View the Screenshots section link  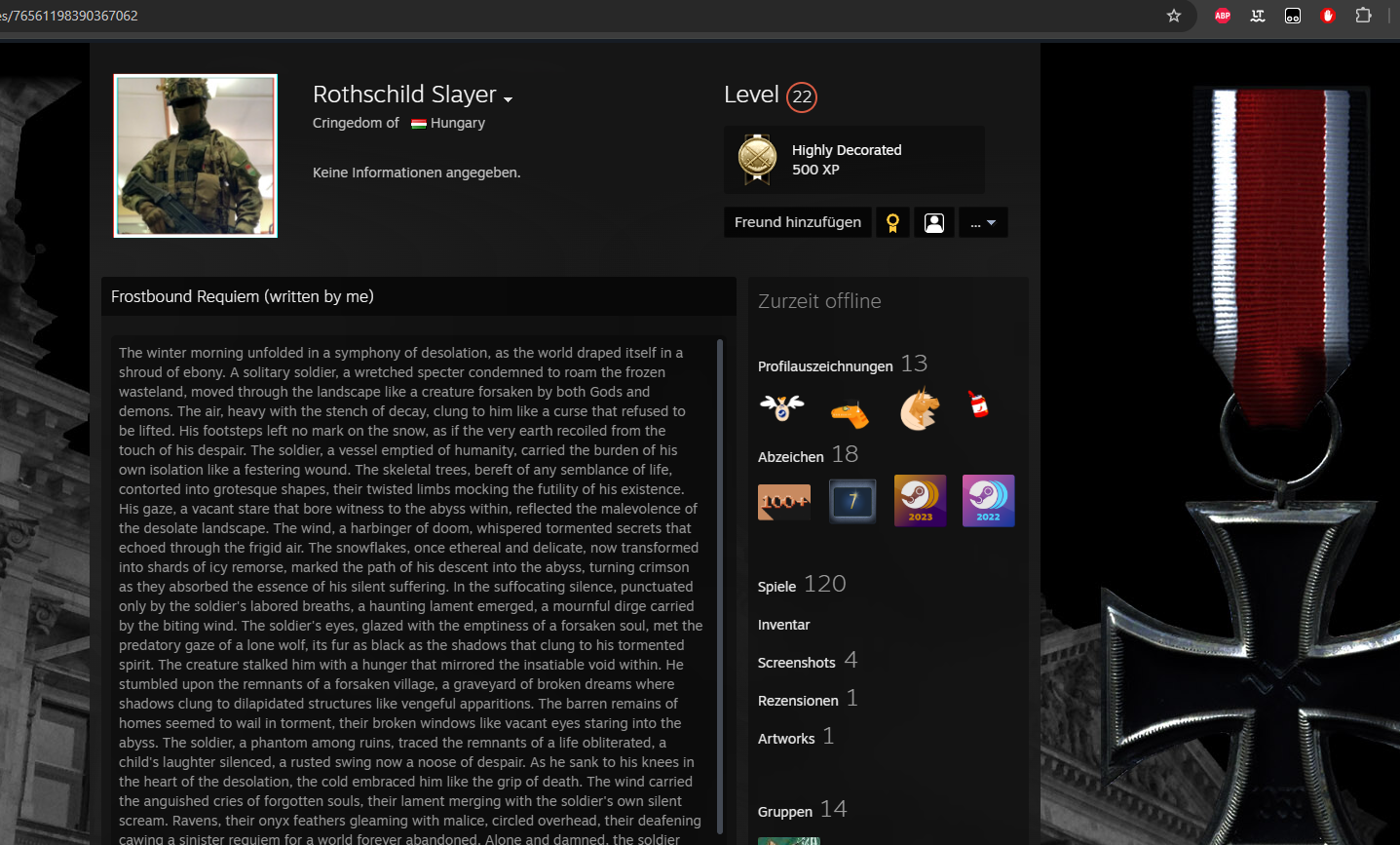[797, 663]
